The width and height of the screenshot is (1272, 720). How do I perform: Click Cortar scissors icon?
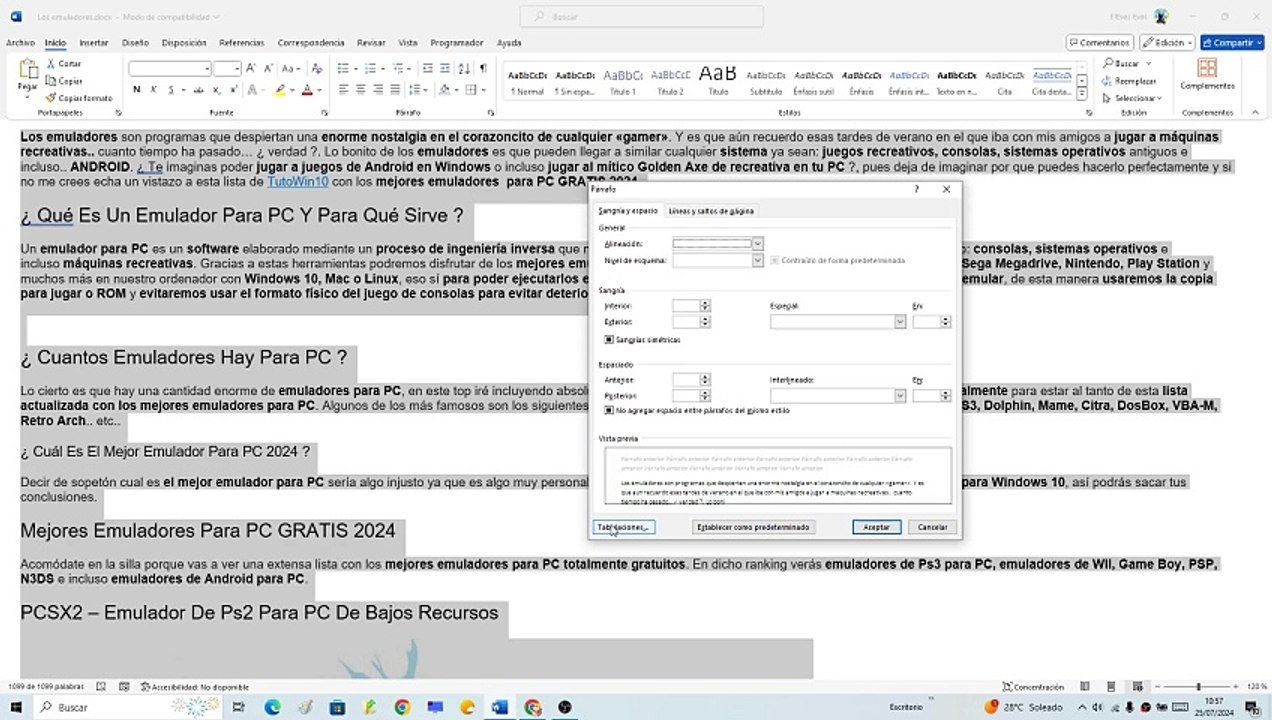pos(49,64)
